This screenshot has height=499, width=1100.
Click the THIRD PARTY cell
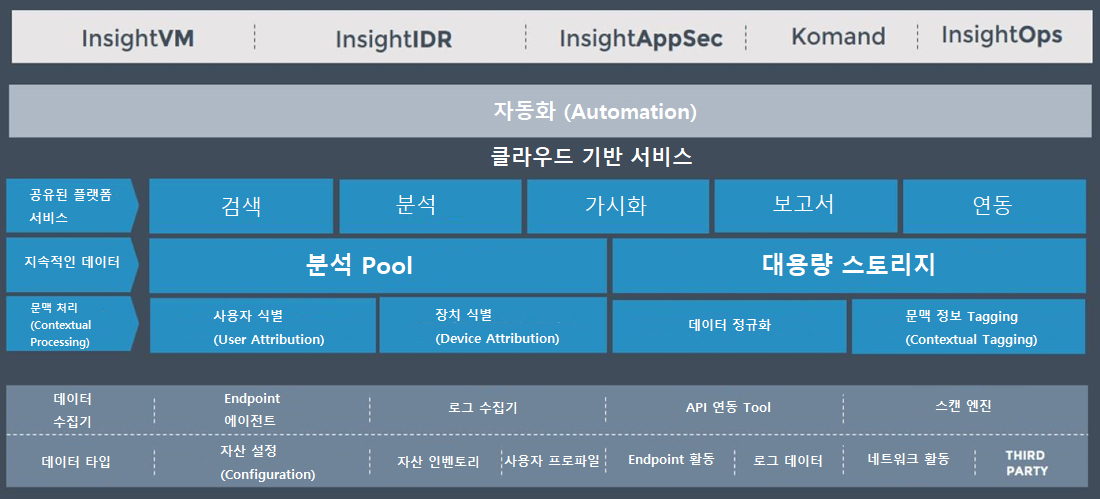(1027, 463)
